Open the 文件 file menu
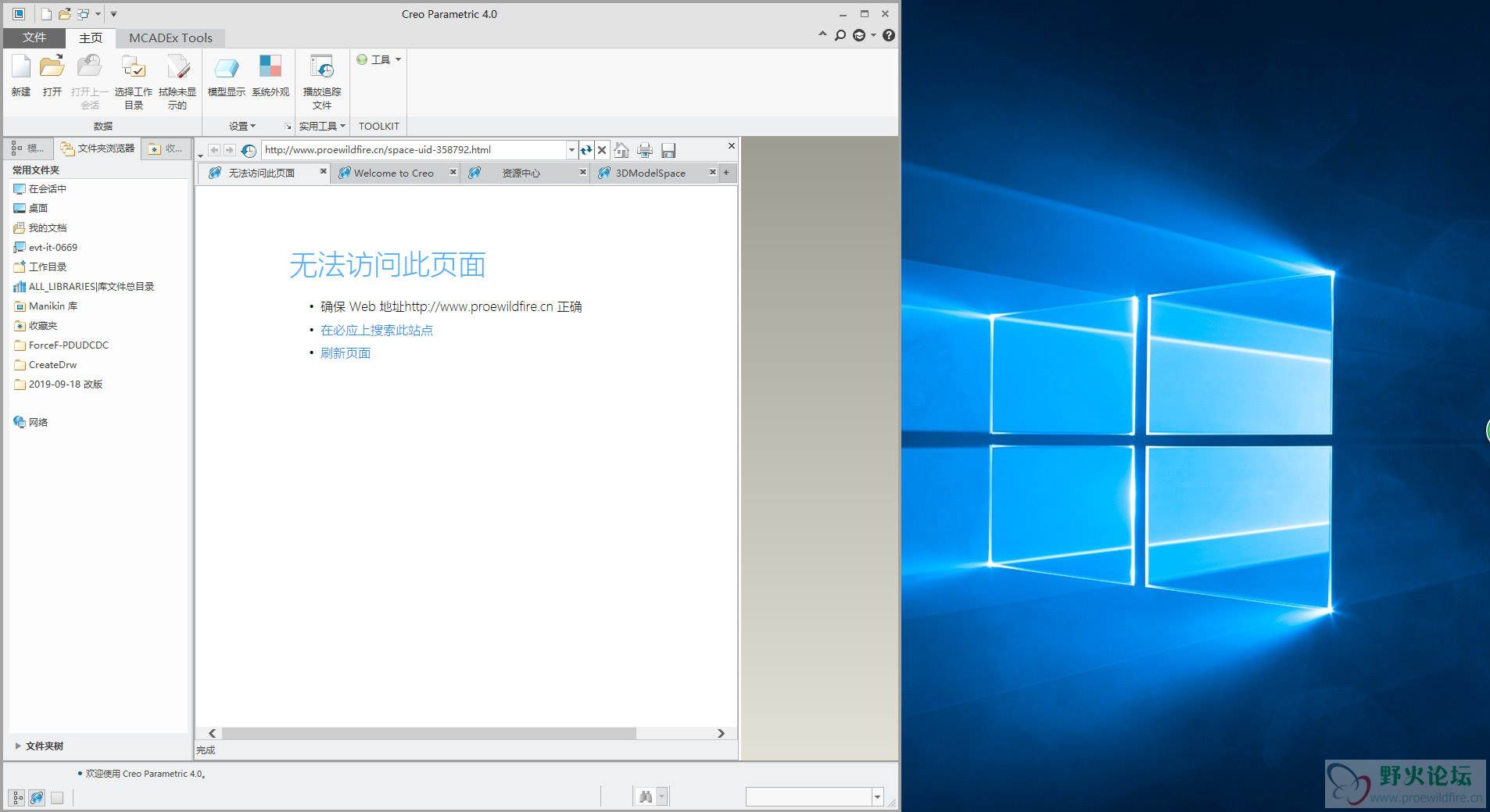Image resolution: width=1490 pixels, height=812 pixels. 34,38
